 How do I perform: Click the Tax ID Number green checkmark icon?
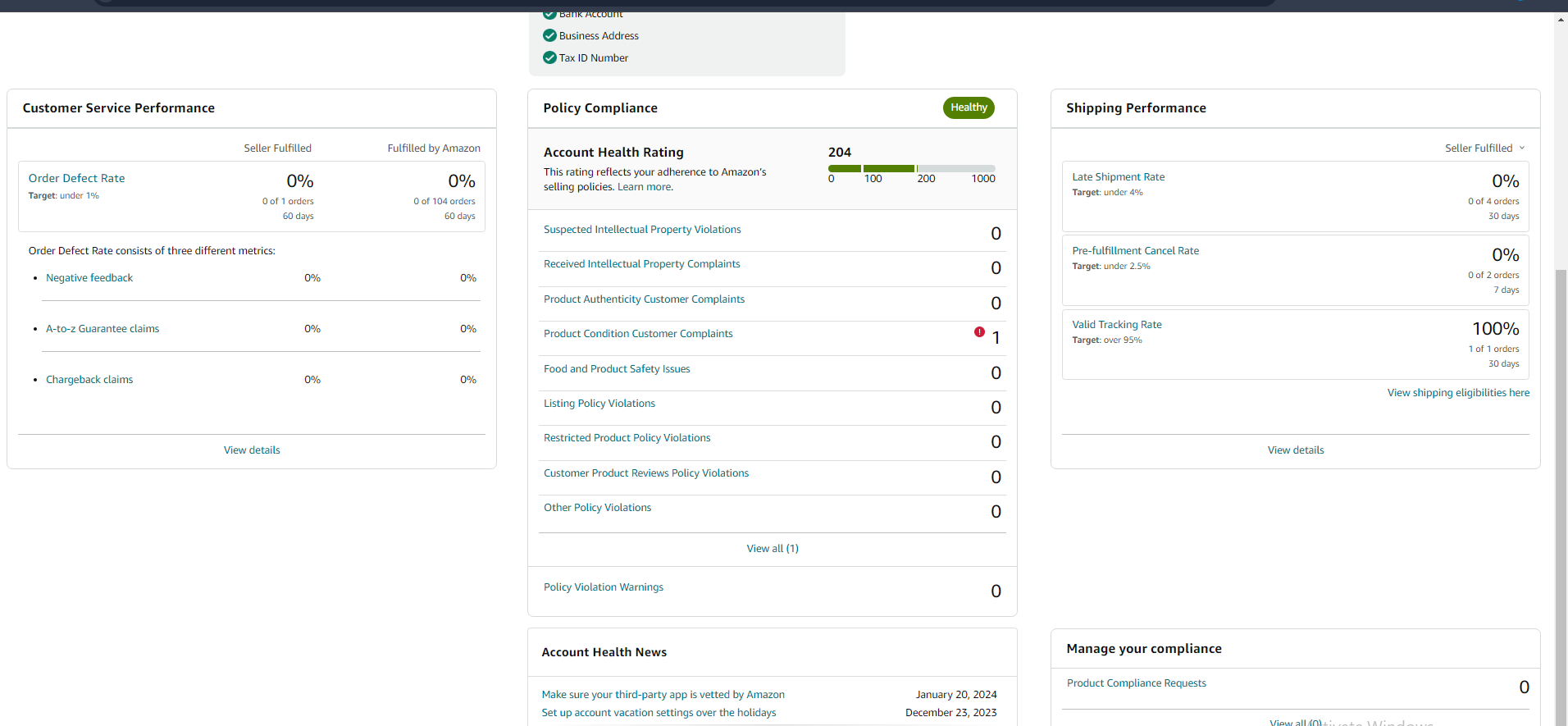[x=549, y=57]
